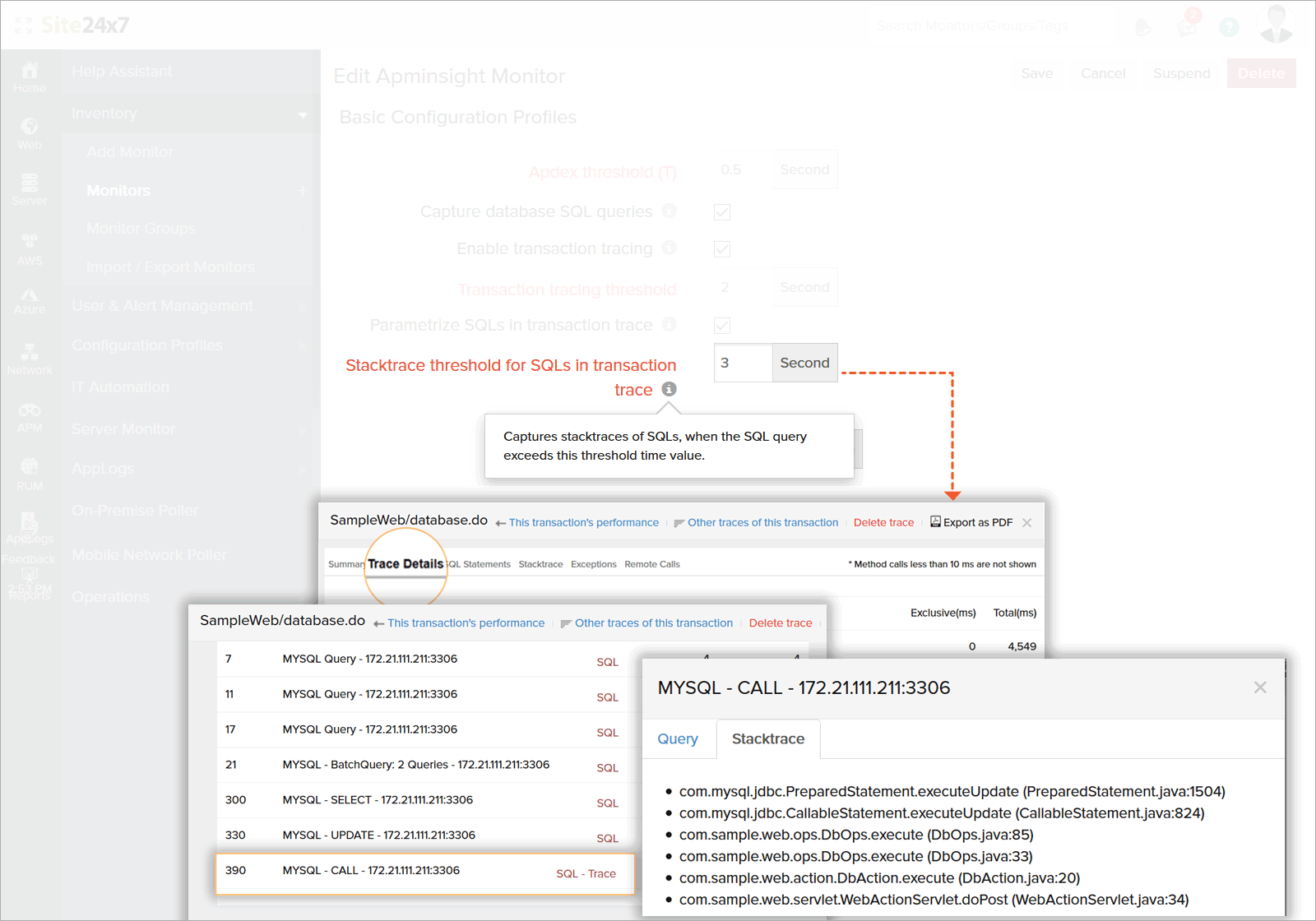The height and width of the screenshot is (921, 1316).
Task: Open Operations menu item
Action: pos(110,597)
